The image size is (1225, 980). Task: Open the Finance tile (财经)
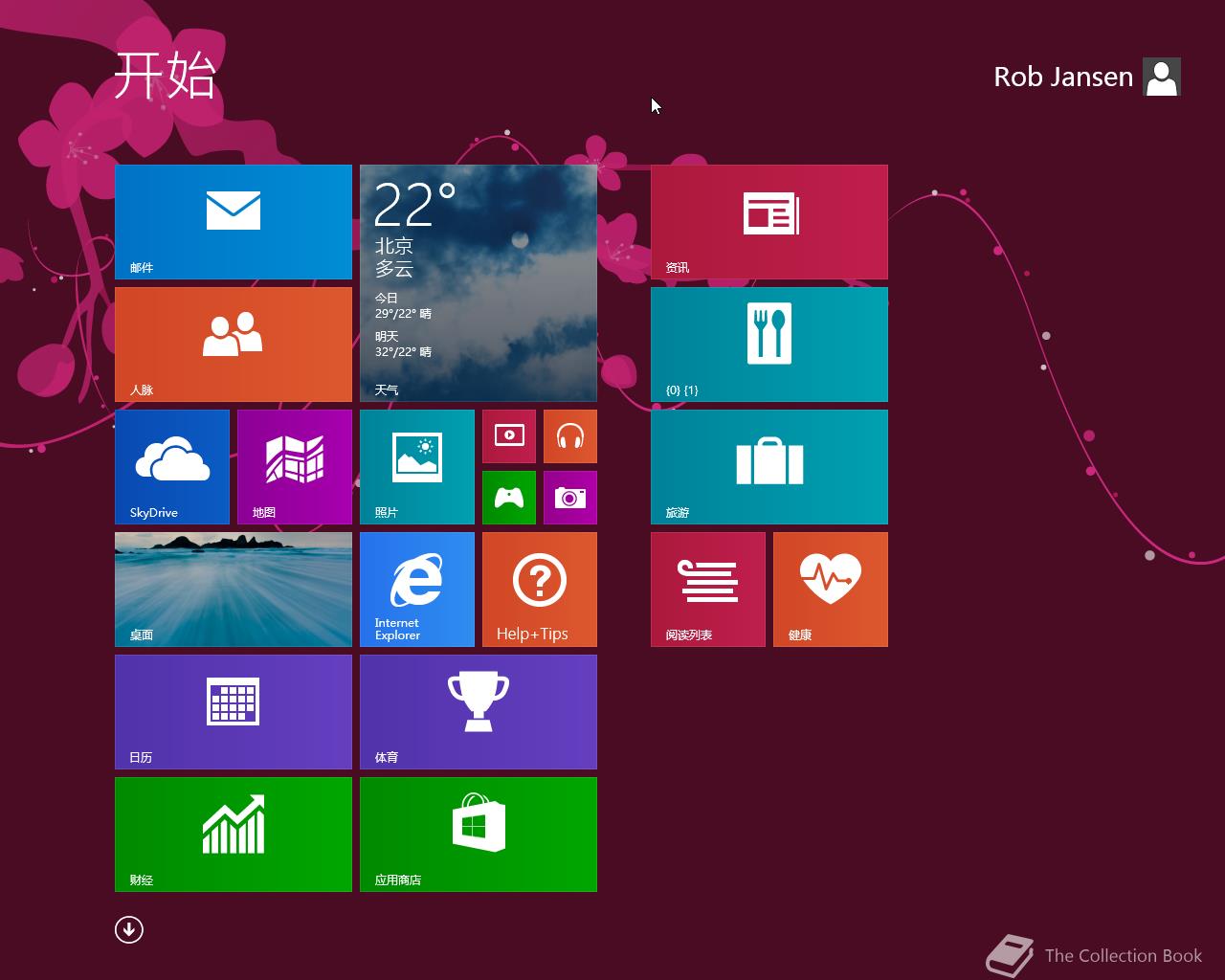click(234, 835)
